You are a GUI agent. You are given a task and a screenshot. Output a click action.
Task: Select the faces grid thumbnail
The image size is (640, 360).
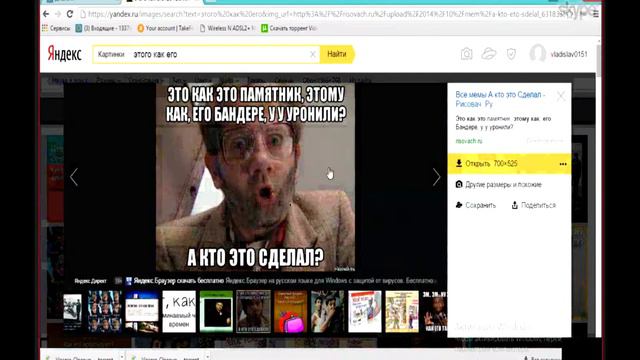105,311
